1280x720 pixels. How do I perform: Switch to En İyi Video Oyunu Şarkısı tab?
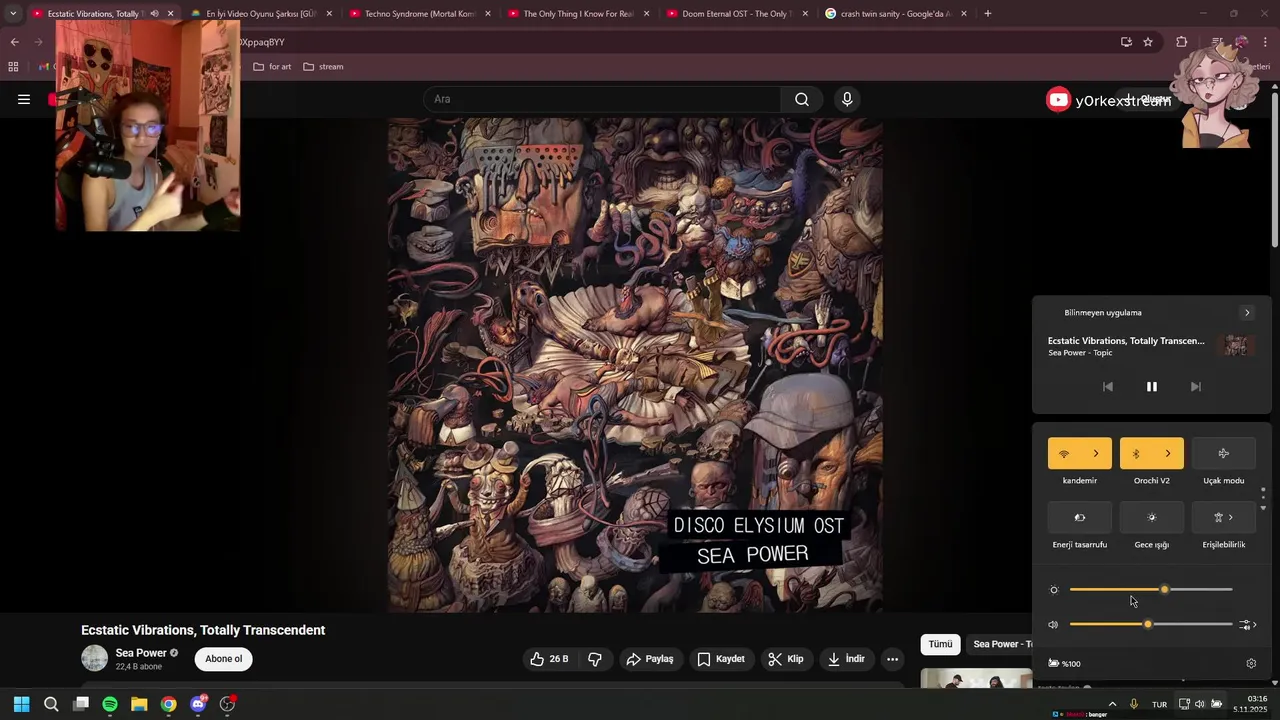point(262,14)
